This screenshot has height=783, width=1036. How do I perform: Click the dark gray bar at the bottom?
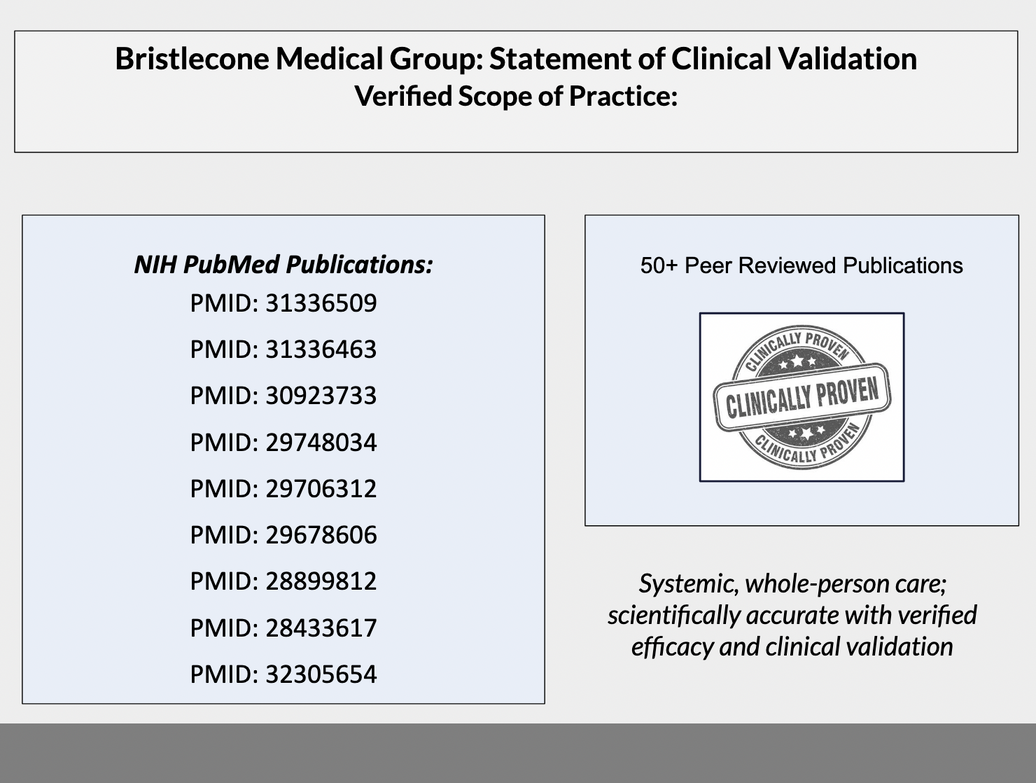point(518,752)
